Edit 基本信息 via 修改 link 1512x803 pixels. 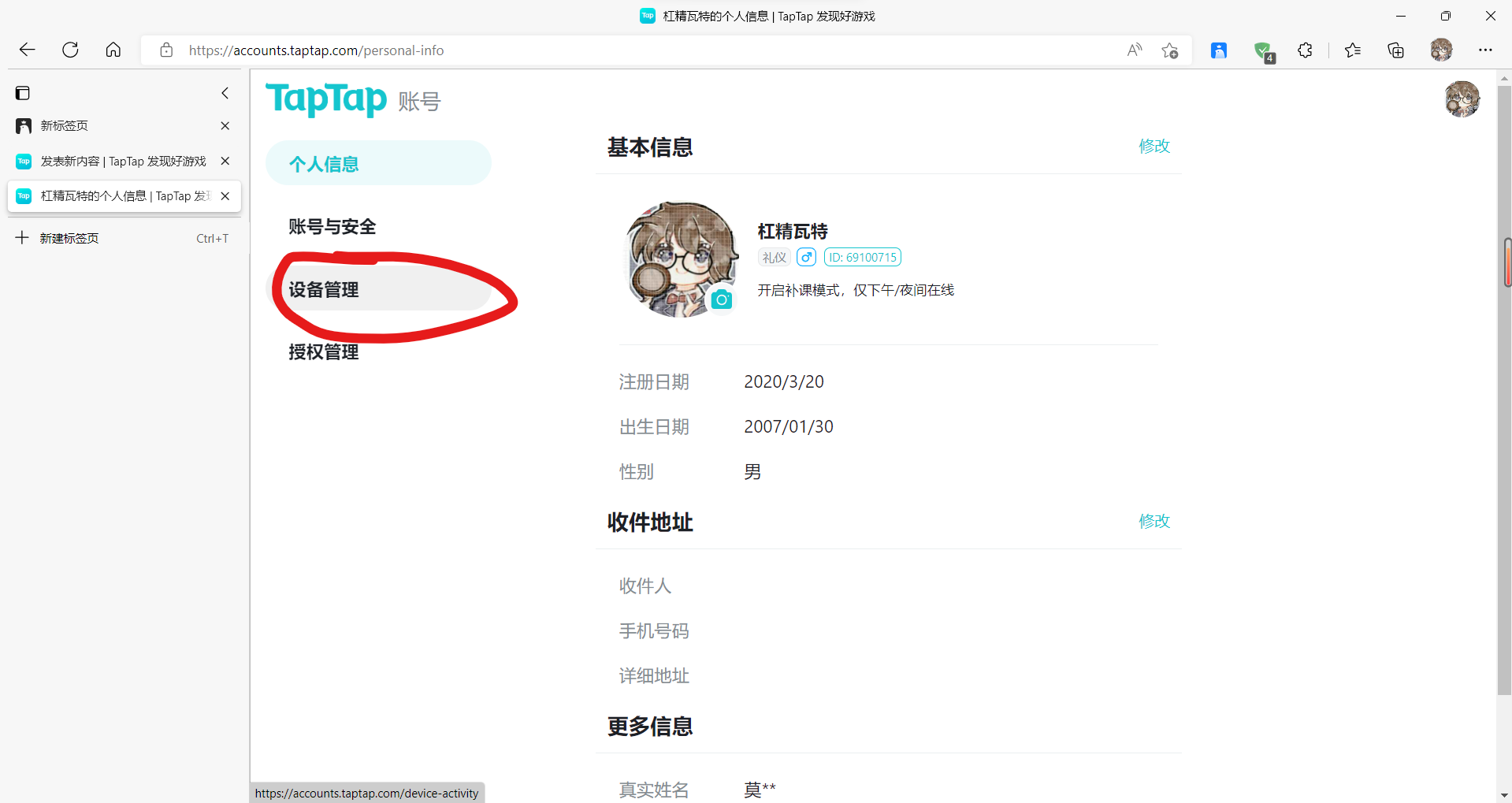tap(1154, 146)
